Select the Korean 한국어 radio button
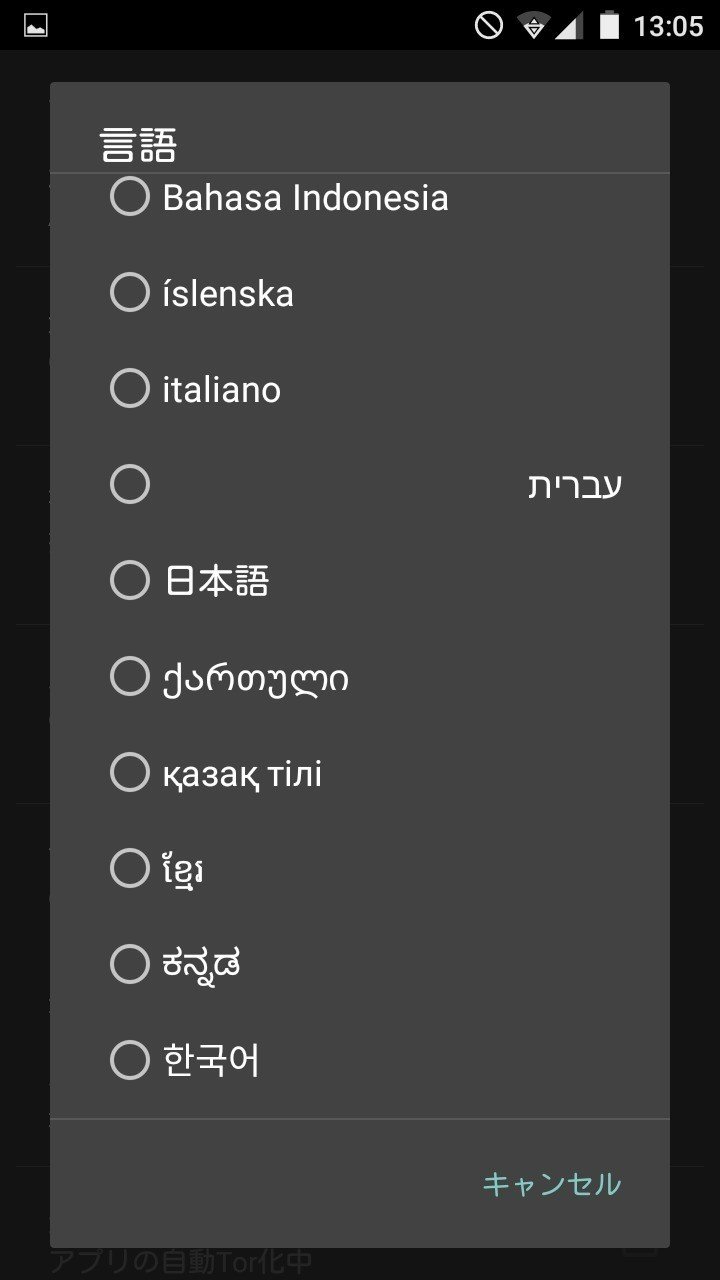Viewport: 720px width, 1280px height. tap(130, 1060)
